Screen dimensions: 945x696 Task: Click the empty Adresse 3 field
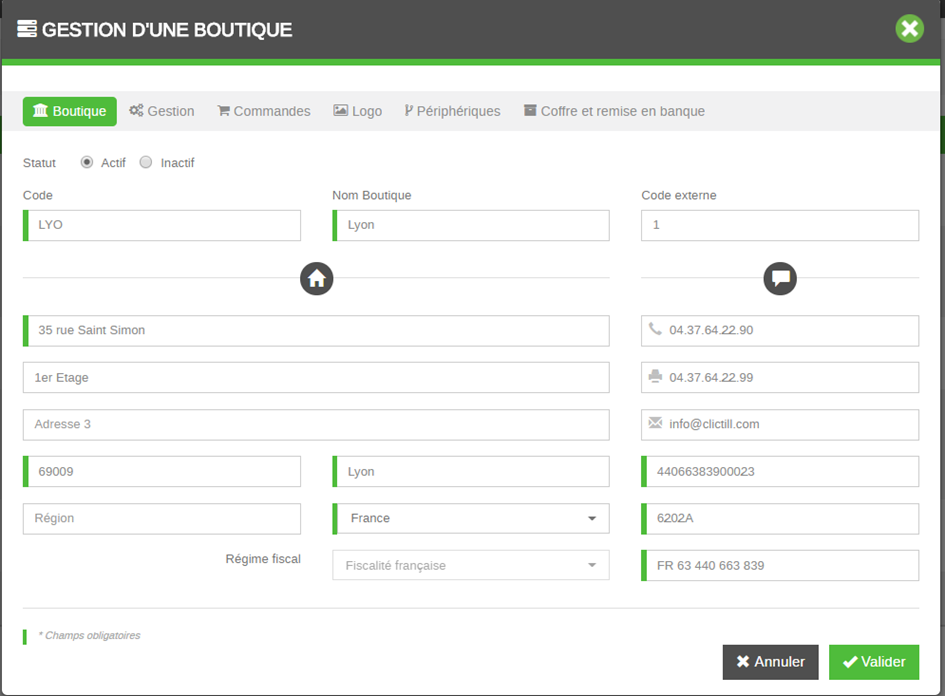(x=316, y=425)
